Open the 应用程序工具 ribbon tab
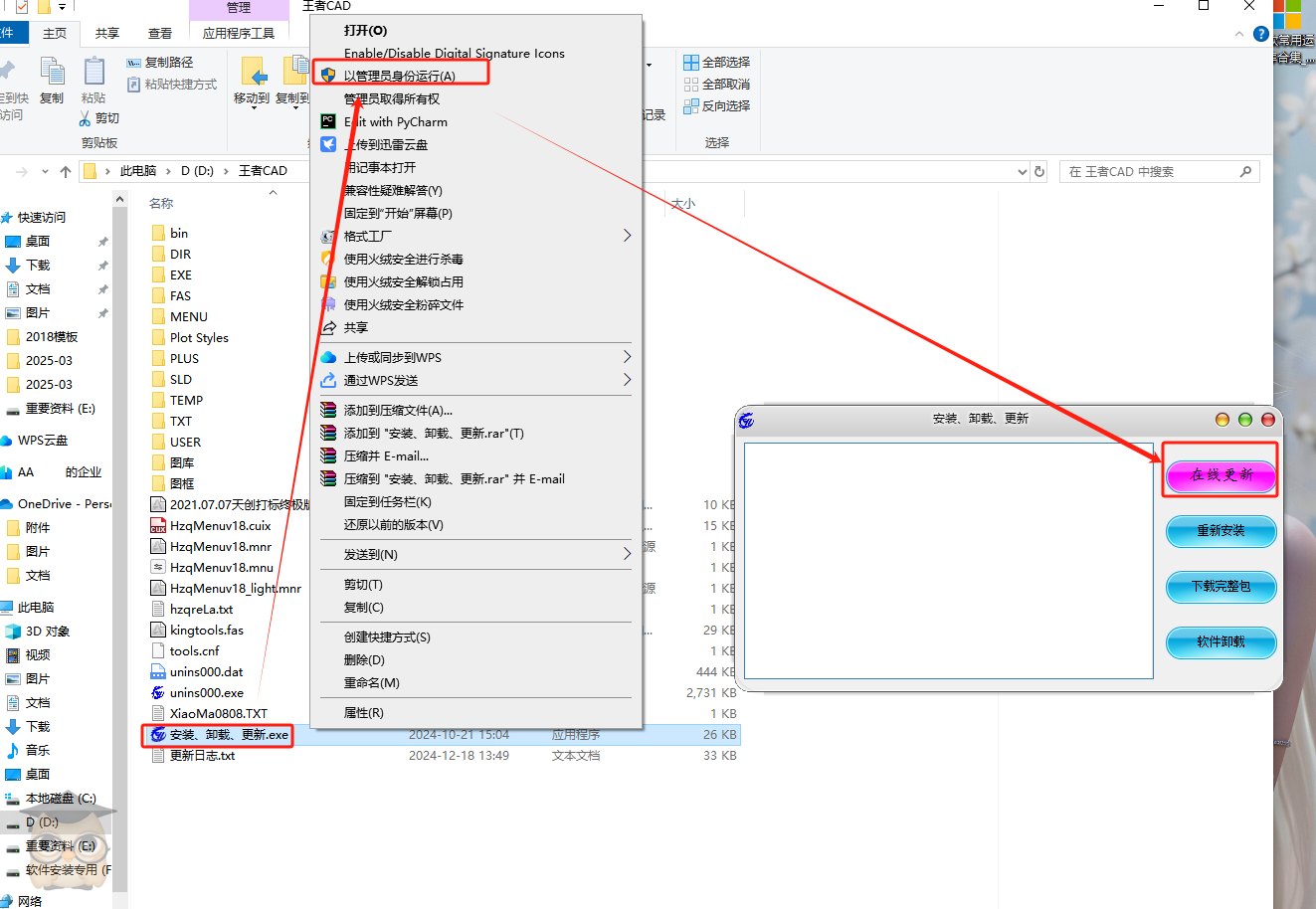This screenshot has width=1316, height=909. (239, 34)
